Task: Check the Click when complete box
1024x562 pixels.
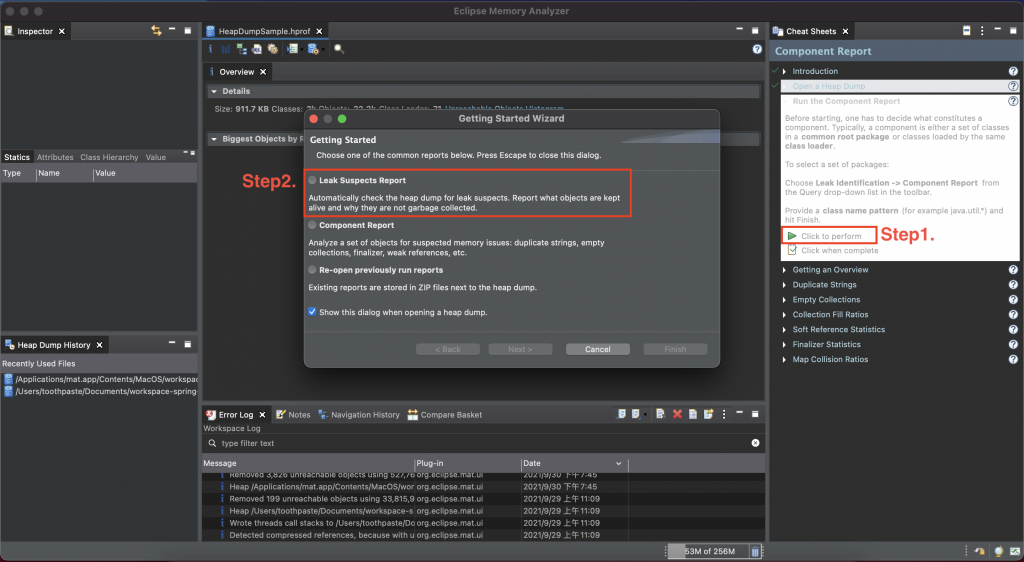Action: (x=792, y=250)
